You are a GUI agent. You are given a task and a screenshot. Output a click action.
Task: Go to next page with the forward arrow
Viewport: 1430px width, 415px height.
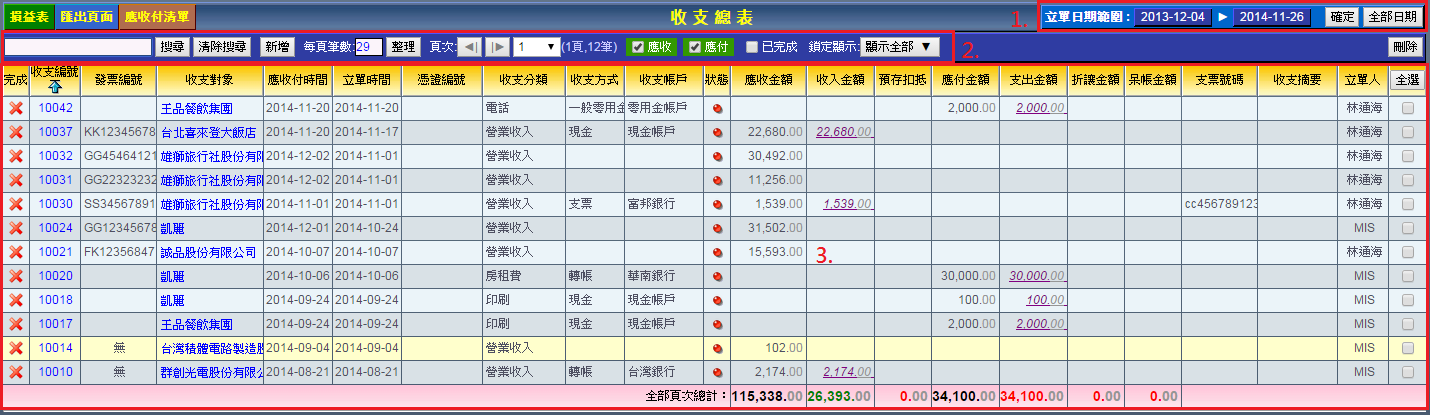pos(497,47)
